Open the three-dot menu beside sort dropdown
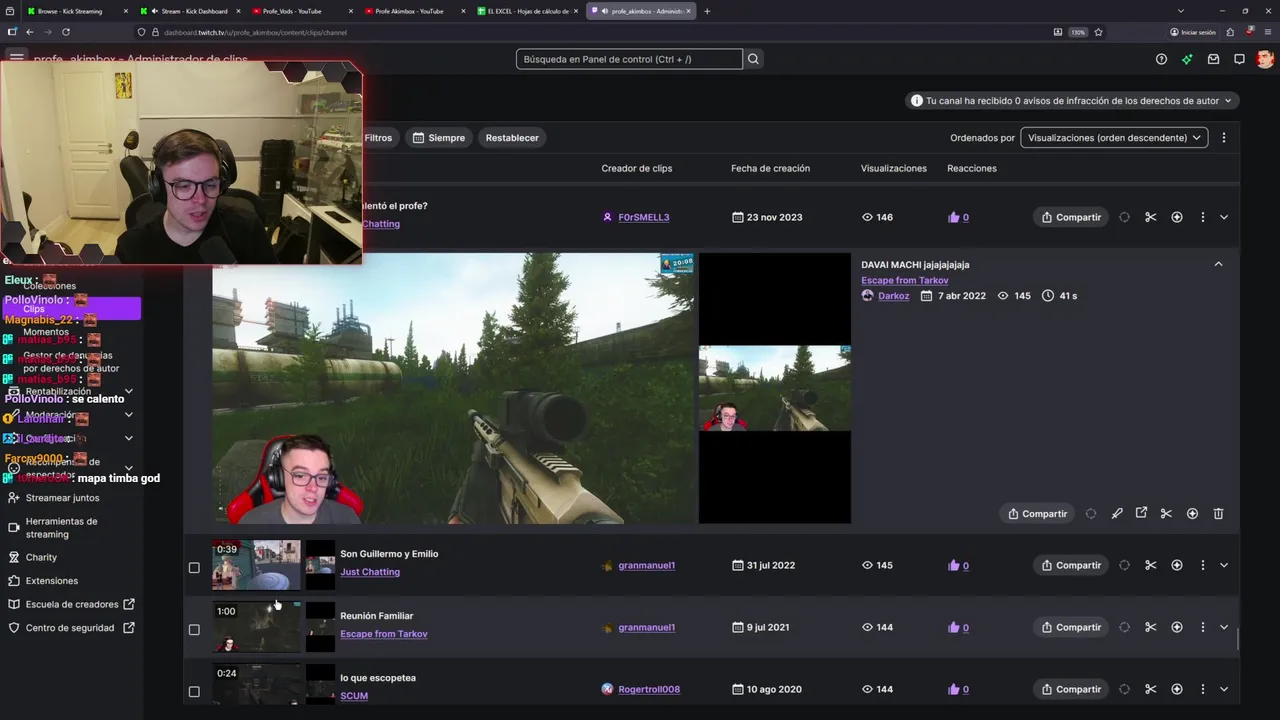Viewport: 1280px width, 720px height. point(1223,137)
